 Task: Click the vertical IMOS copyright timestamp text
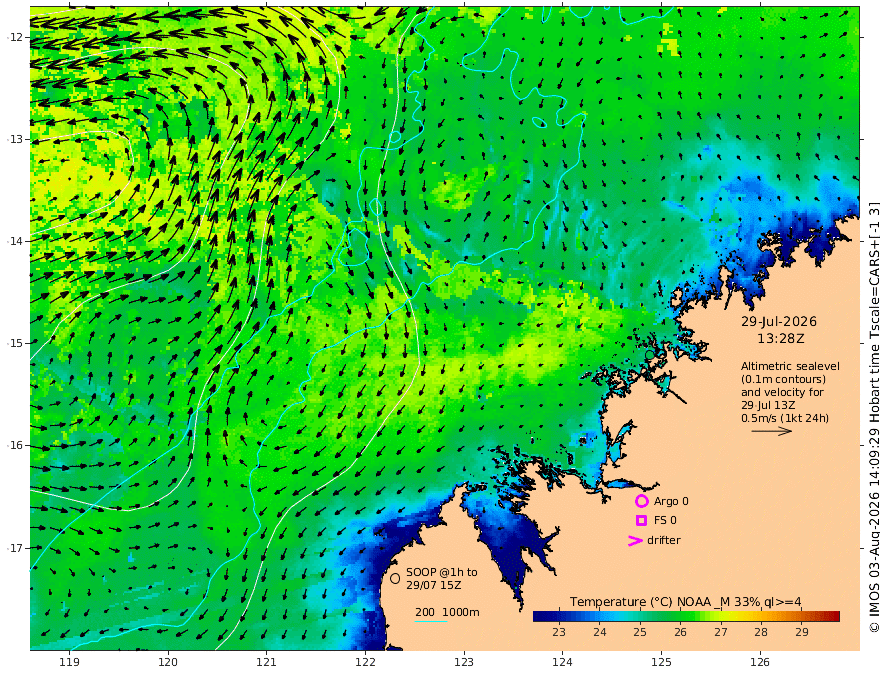pyautogui.click(x=873, y=417)
